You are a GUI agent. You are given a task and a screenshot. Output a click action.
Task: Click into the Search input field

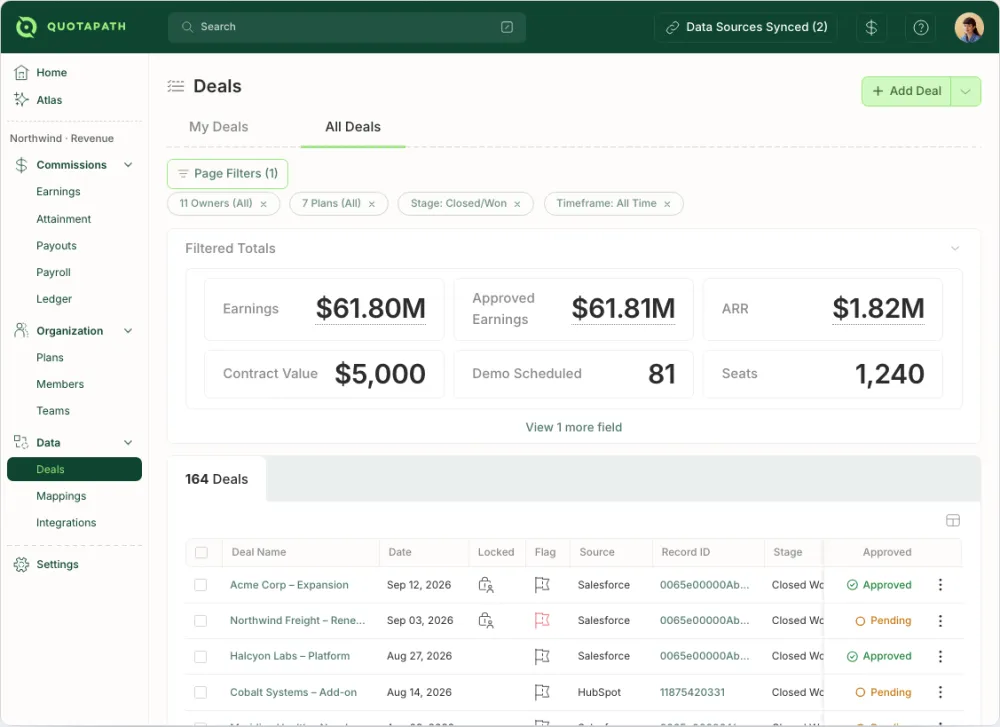point(347,27)
